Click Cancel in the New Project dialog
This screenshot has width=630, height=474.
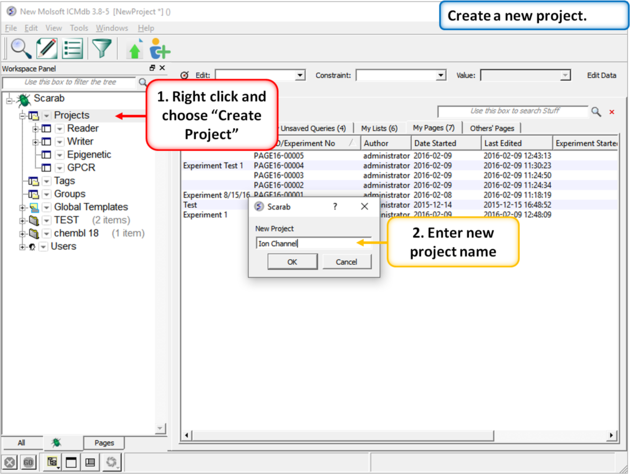click(x=346, y=262)
